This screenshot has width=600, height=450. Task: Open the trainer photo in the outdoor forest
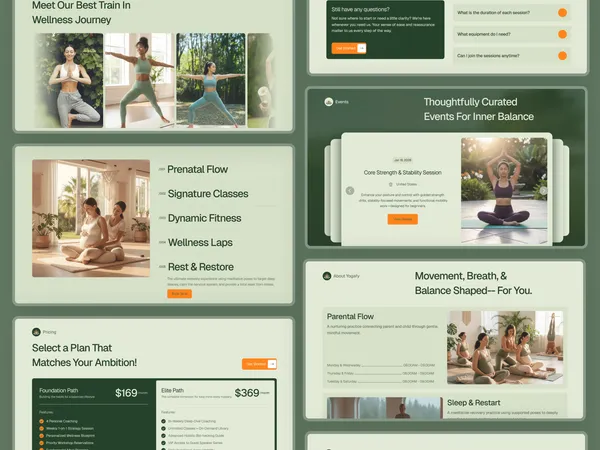pos(211,80)
